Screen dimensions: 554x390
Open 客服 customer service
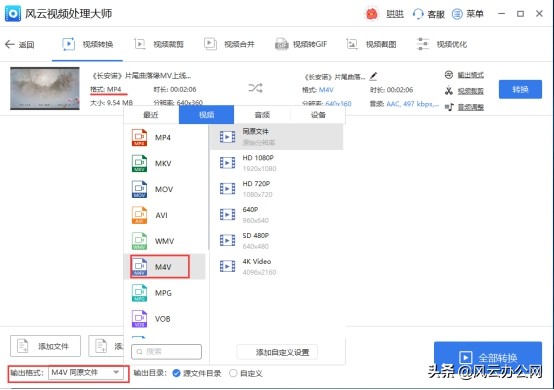click(428, 14)
